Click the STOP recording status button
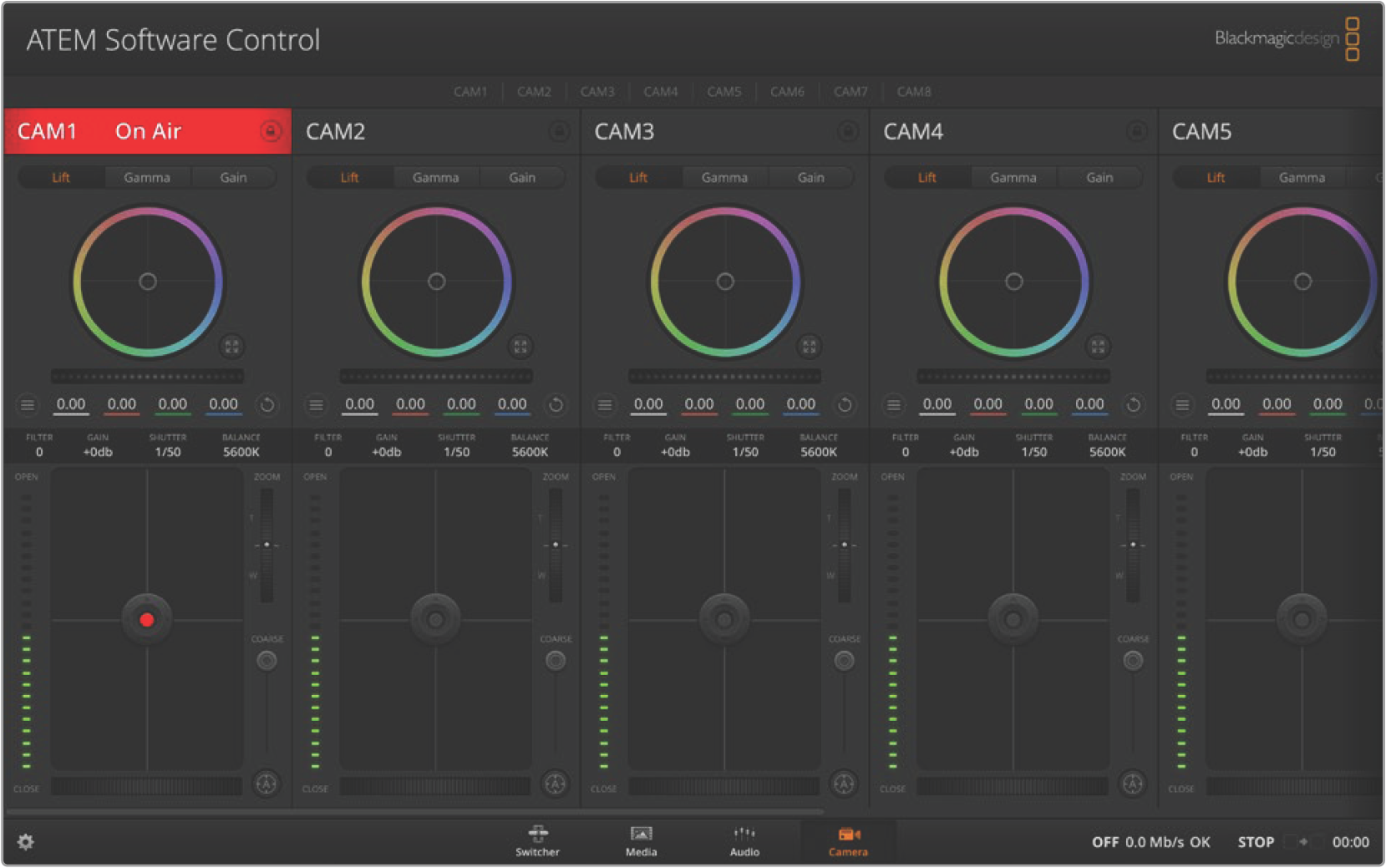Viewport: 1386px width, 868px height. pos(1256,842)
